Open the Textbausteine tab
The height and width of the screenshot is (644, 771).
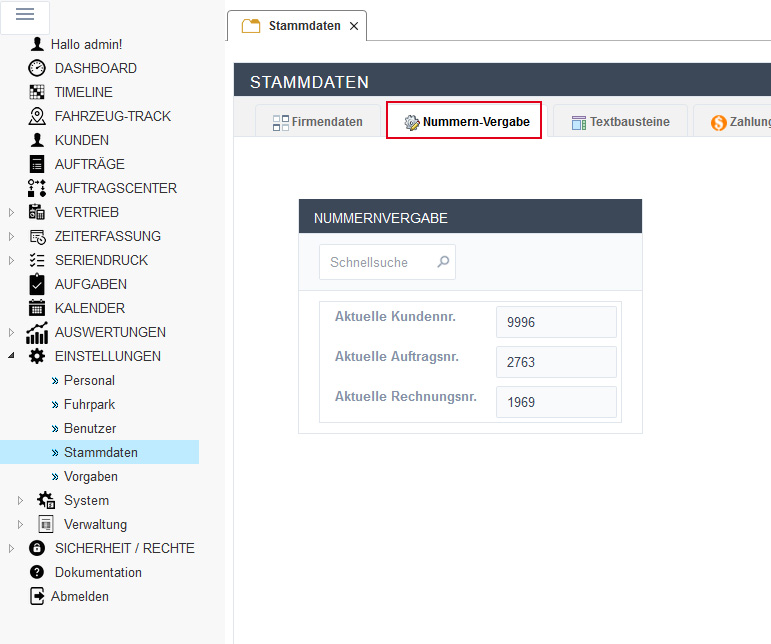619,122
